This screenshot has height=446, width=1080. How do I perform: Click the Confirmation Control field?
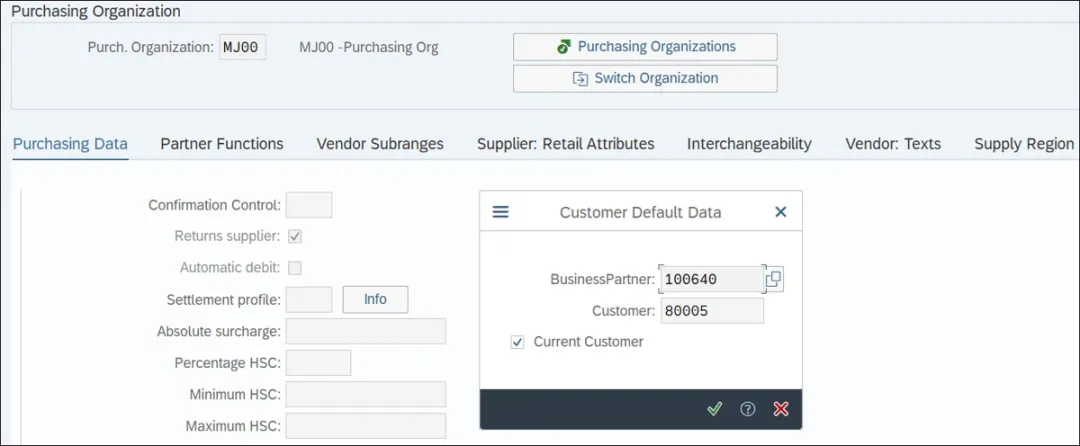point(309,206)
